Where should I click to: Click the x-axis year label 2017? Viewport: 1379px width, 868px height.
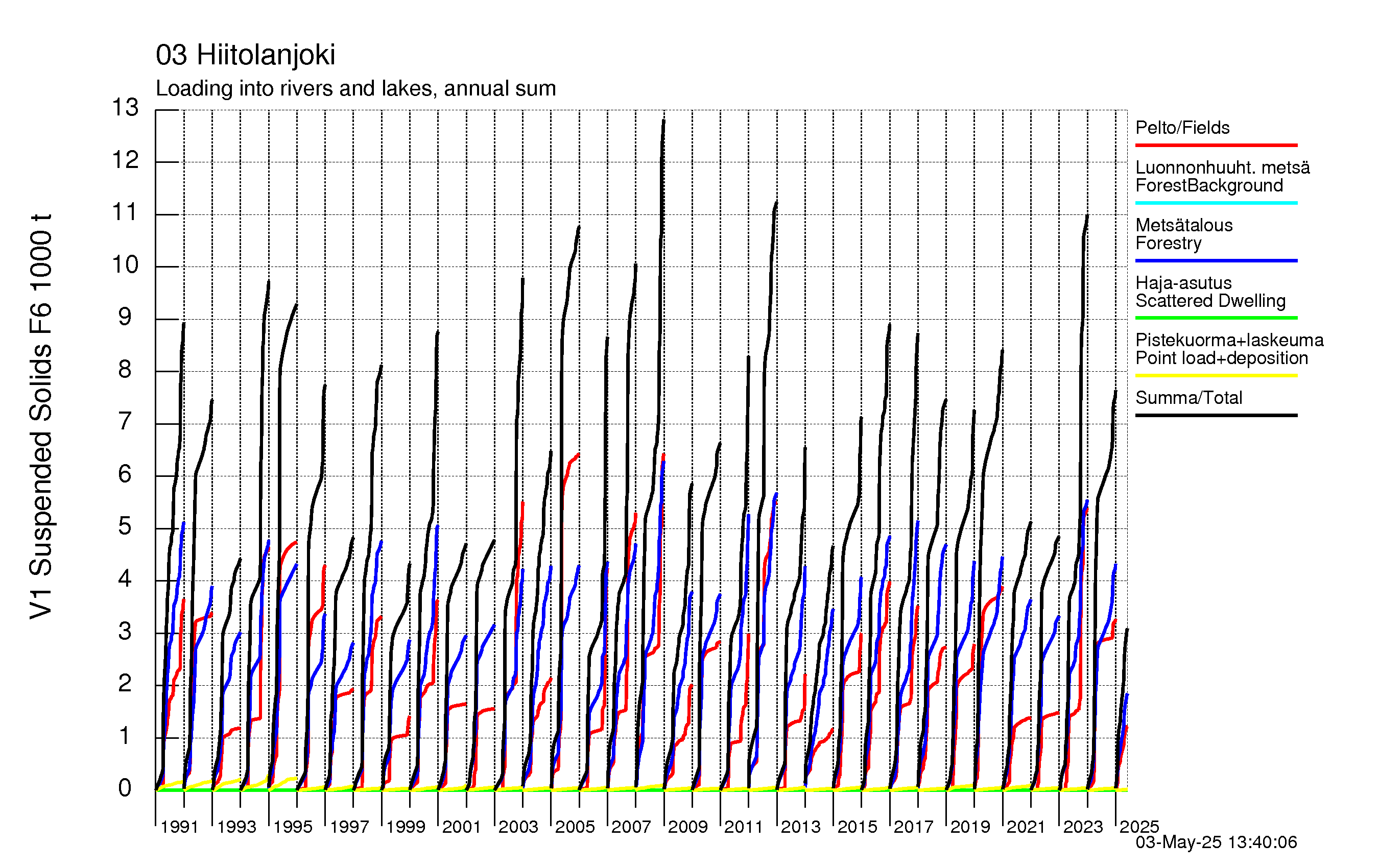914,827
